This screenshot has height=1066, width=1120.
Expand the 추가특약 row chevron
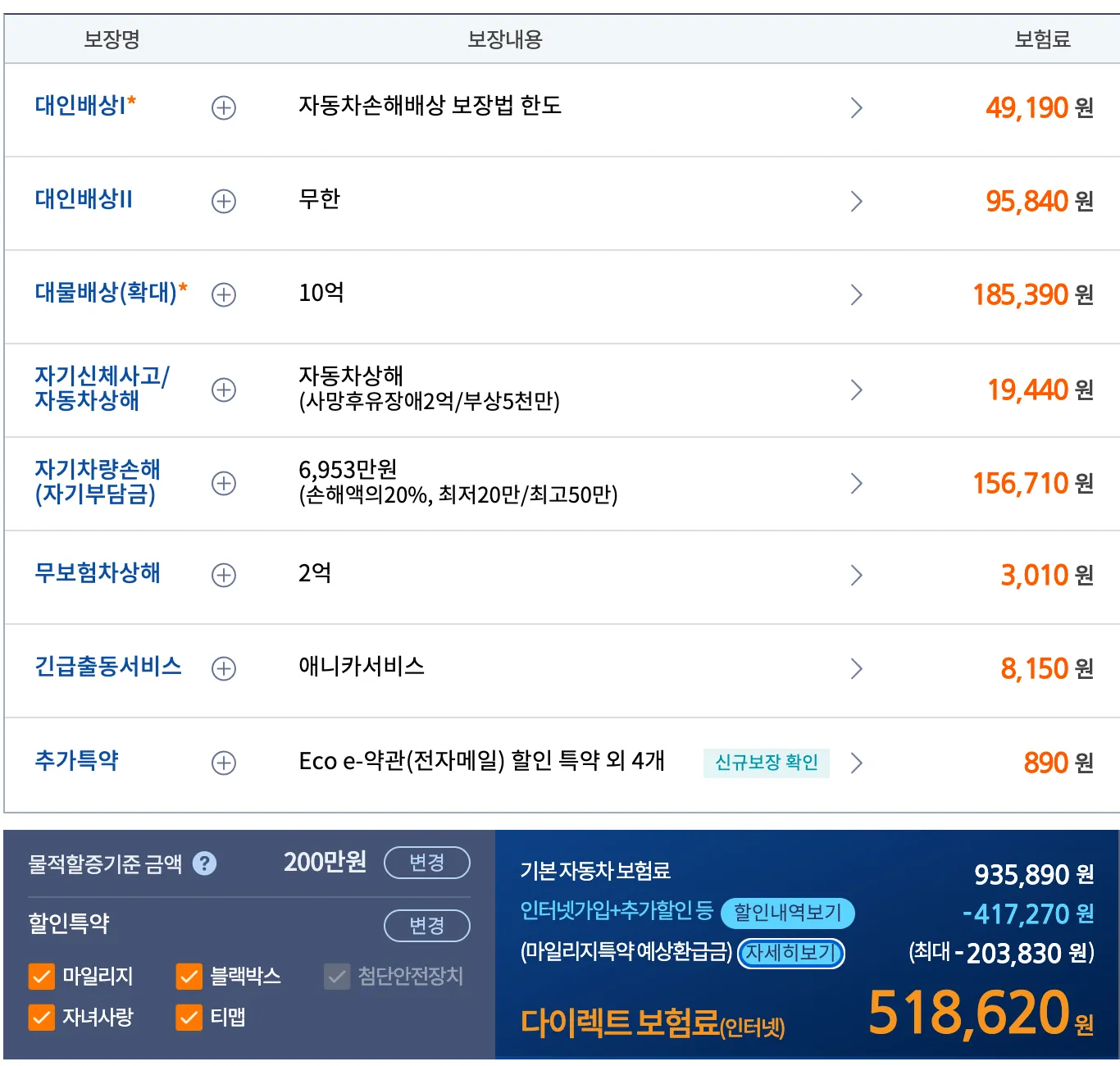[858, 763]
